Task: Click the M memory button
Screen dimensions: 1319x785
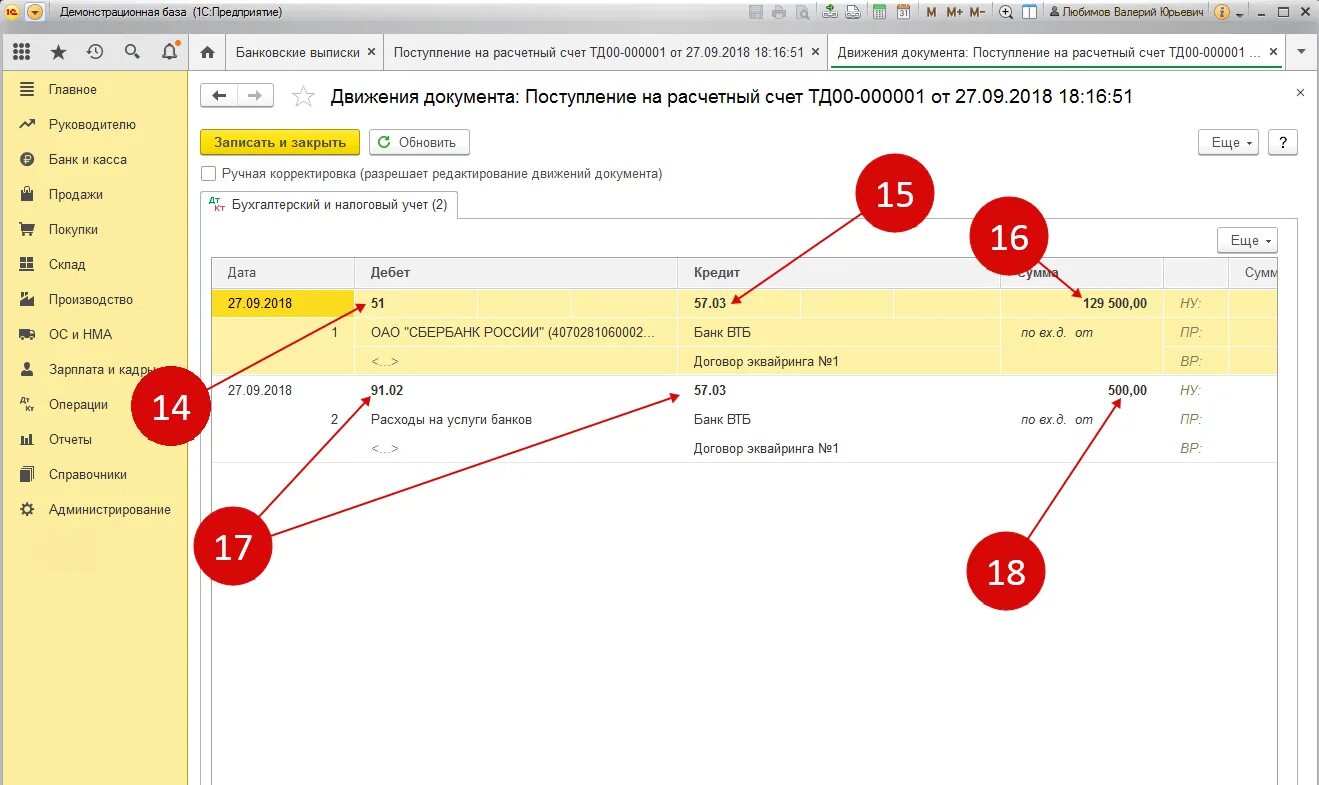Action: coord(932,12)
